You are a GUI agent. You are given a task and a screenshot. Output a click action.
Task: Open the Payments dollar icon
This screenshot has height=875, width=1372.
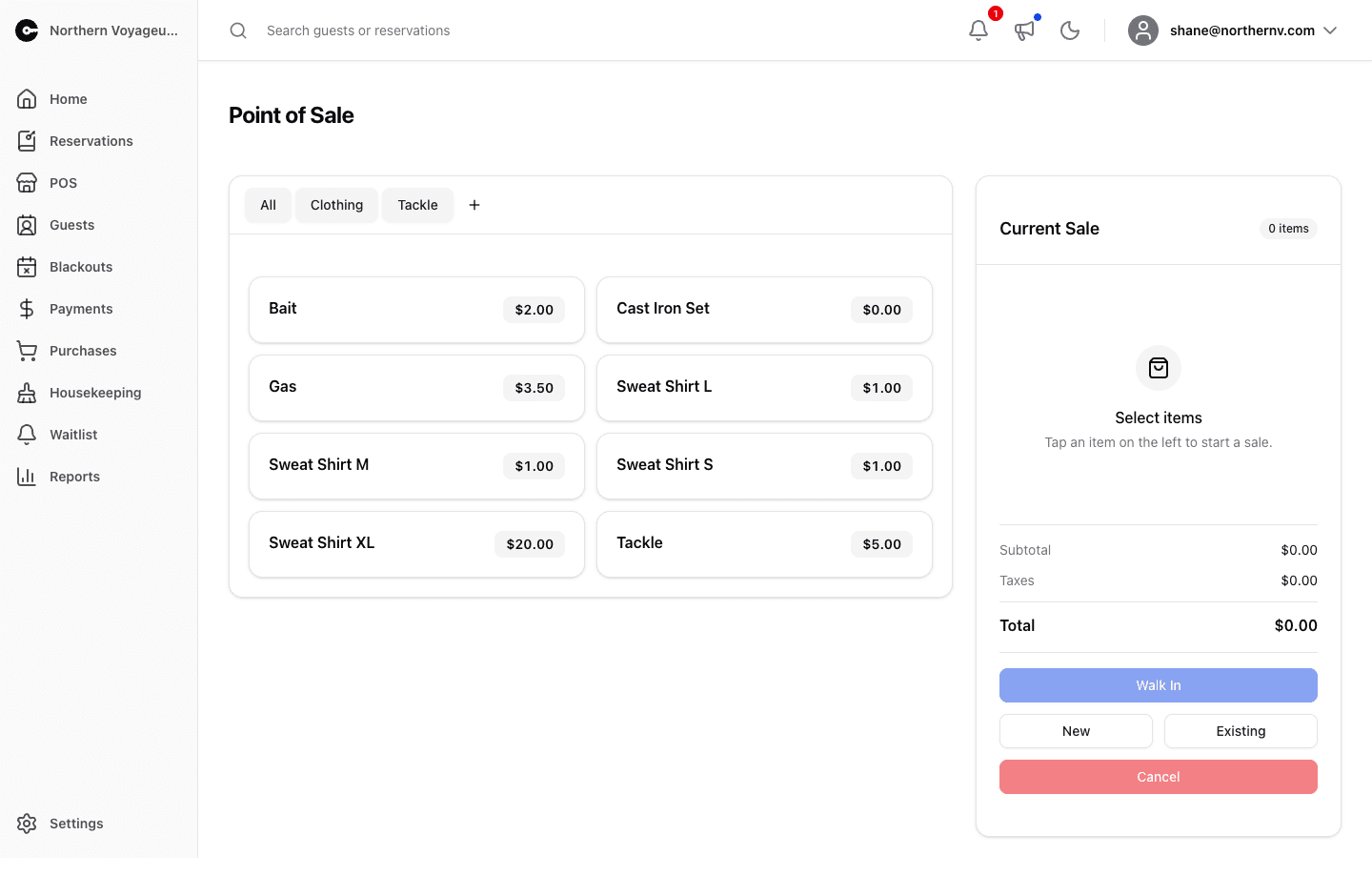tap(27, 309)
